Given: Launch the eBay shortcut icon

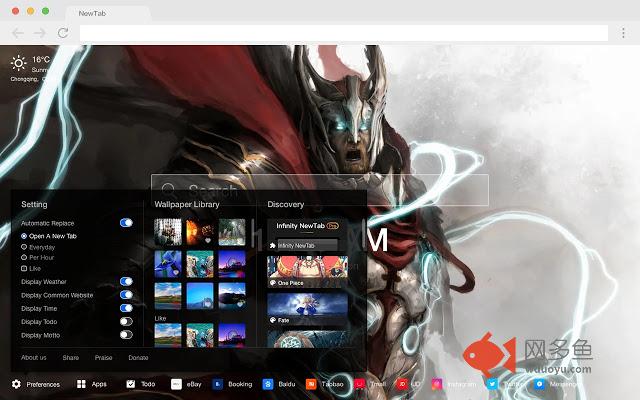Looking at the screenshot, I should tap(176, 384).
